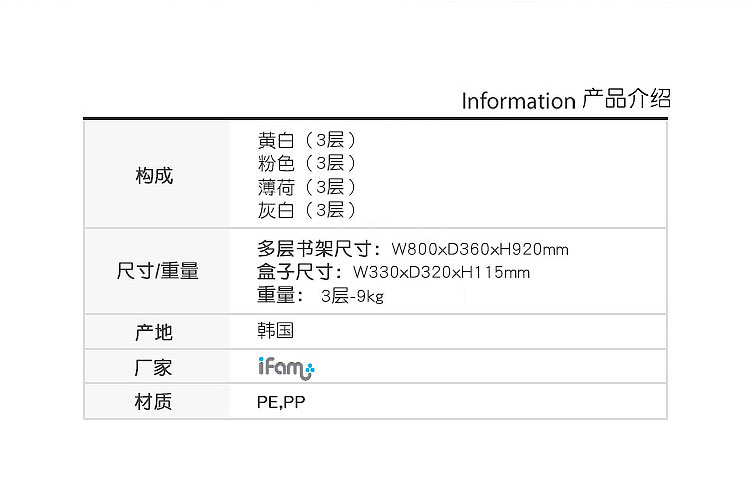Click the iFam brand logo
Image resolution: width=750 pixels, height=477 pixels.
tap(286, 368)
